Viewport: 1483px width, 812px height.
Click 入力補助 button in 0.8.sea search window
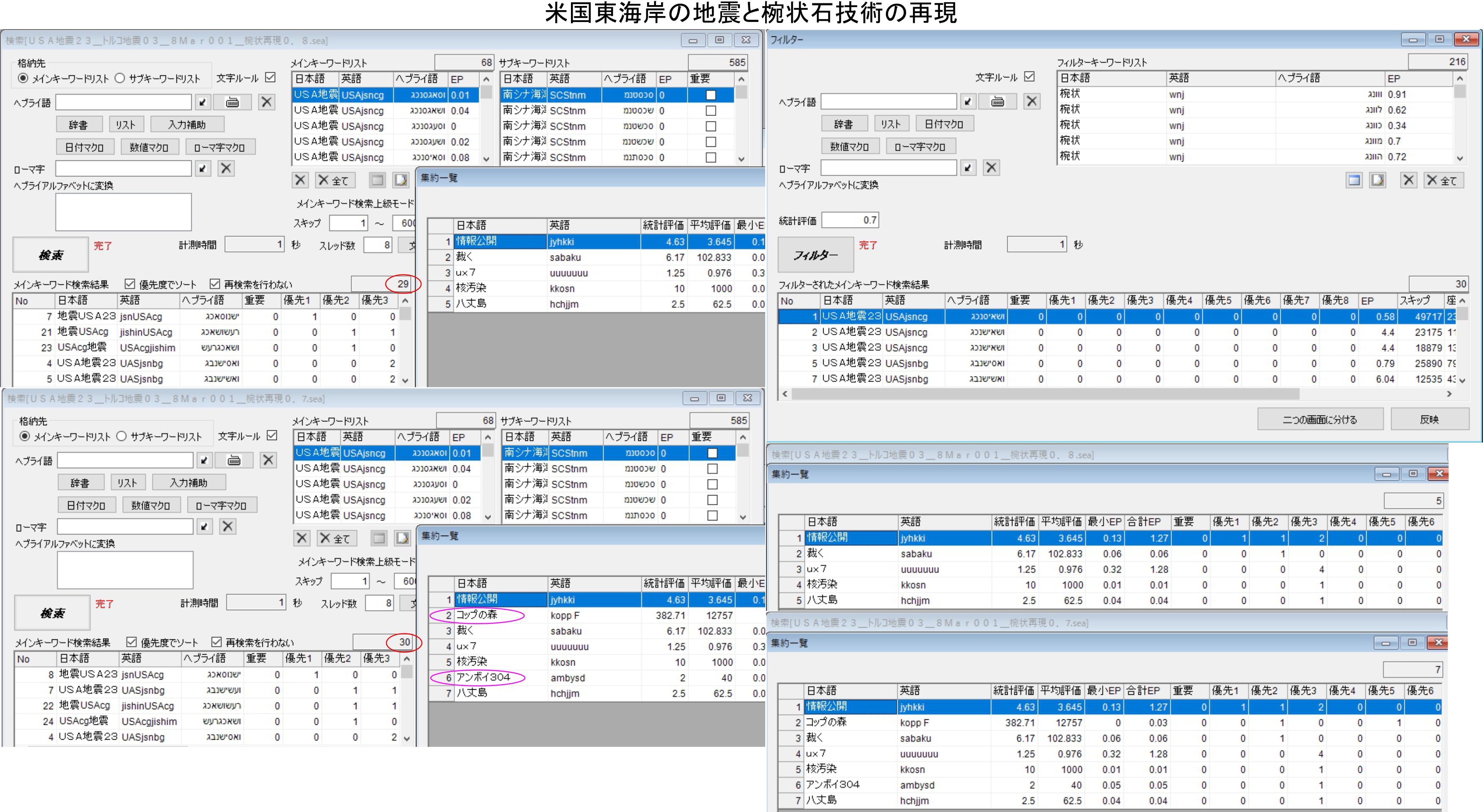point(187,124)
